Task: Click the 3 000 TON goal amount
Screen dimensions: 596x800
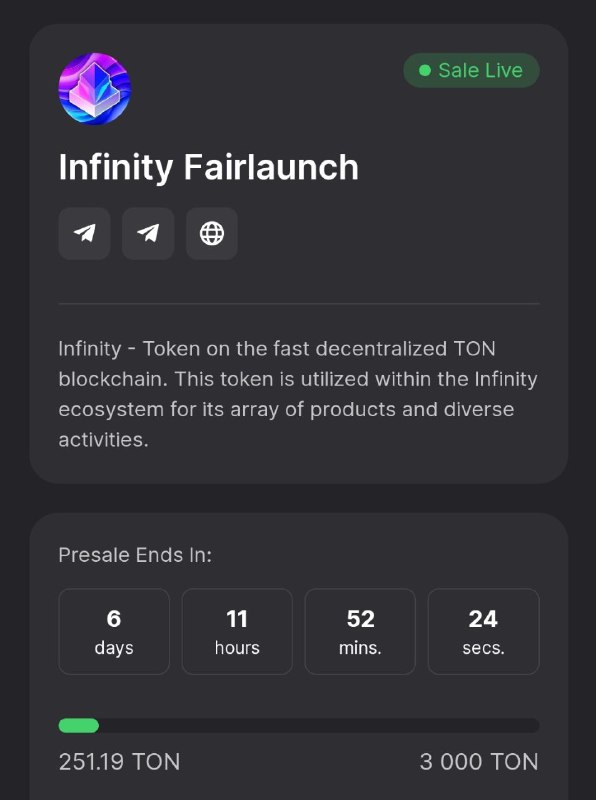Action: click(x=479, y=762)
